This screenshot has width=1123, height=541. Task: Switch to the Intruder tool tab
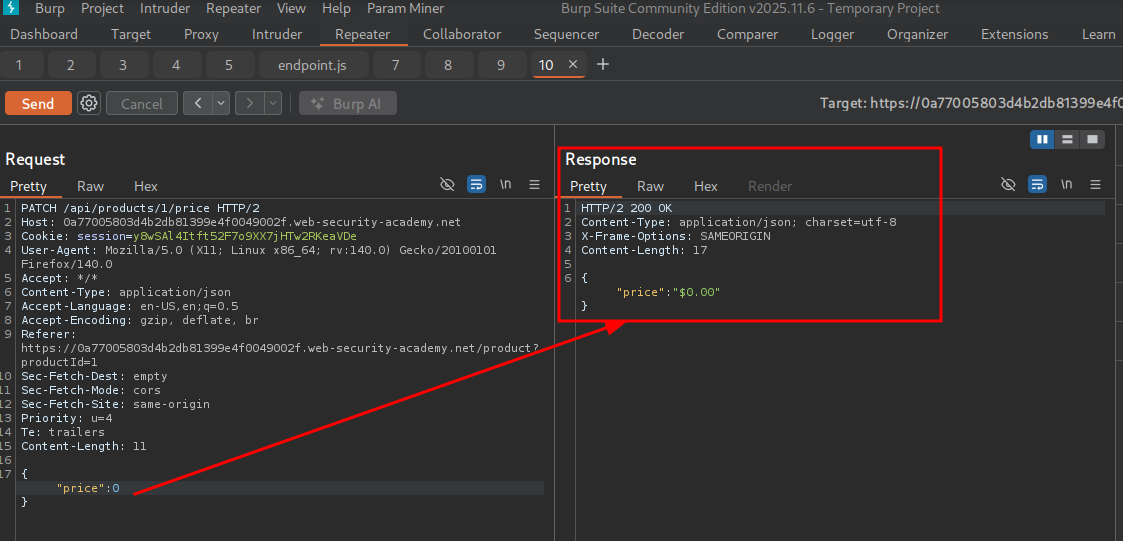[x=277, y=34]
